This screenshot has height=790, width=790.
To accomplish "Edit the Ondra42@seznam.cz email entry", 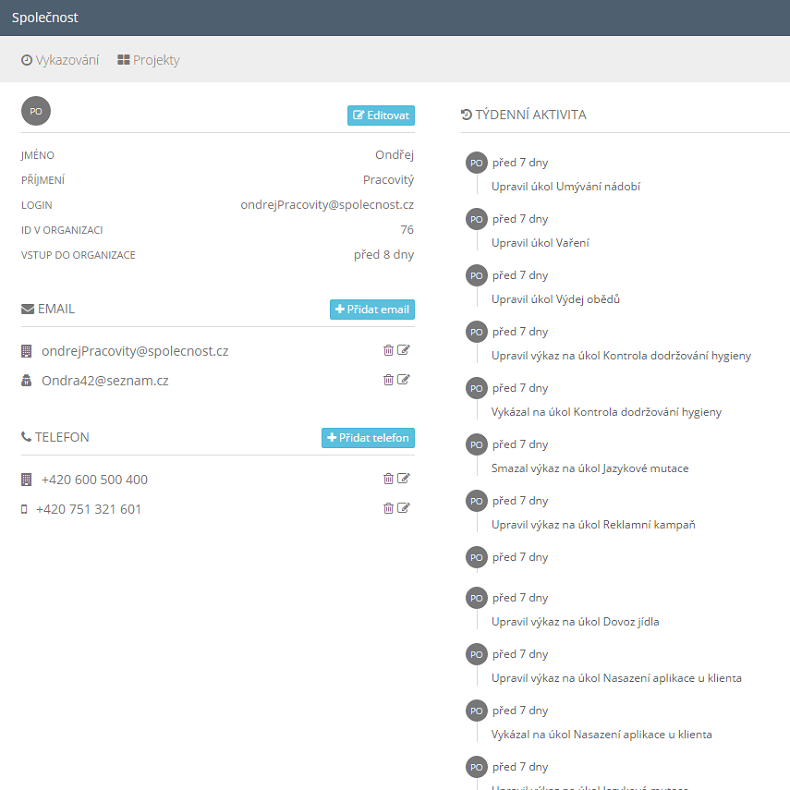I will pyautogui.click(x=404, y=379).
